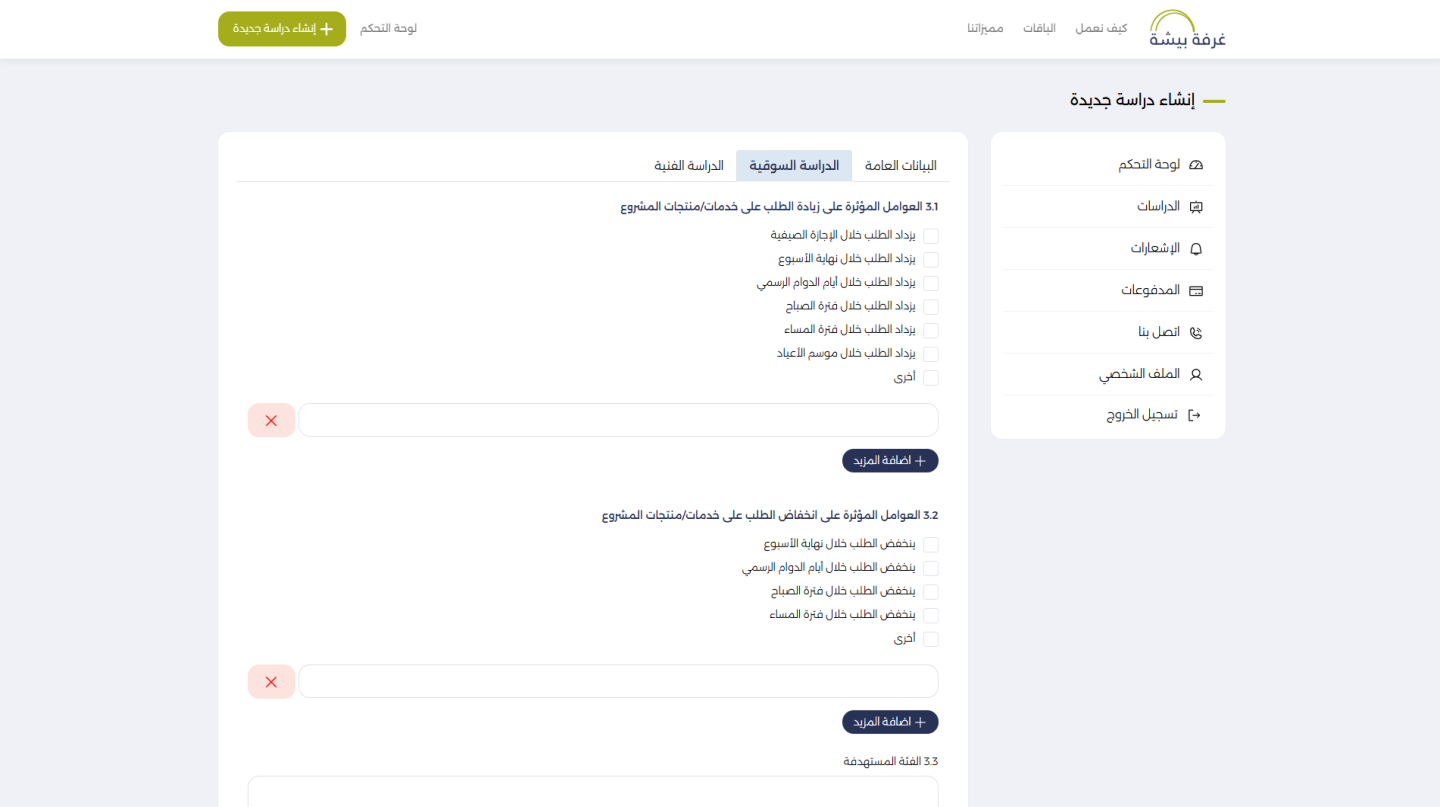Delete the second extra field under section 3.2
Viewport: 1440px width, 807px height.
pos(271,682)
